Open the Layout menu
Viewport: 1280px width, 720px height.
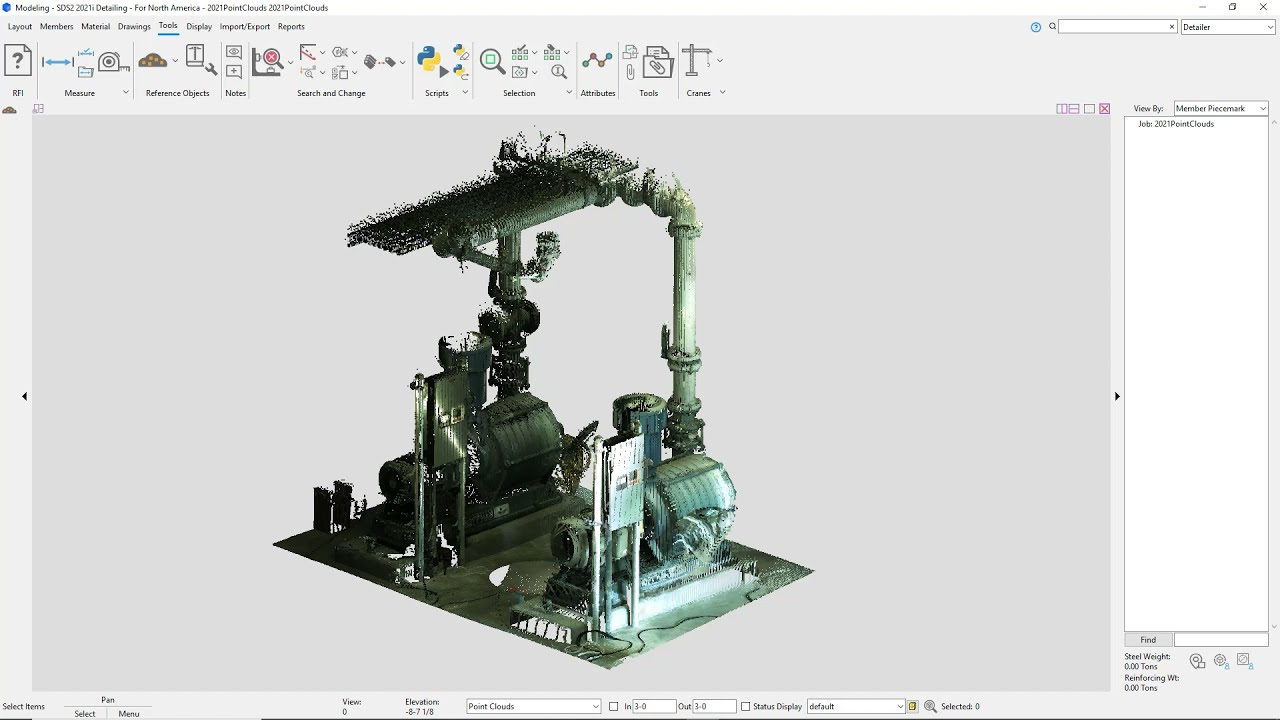coord(20,27)
